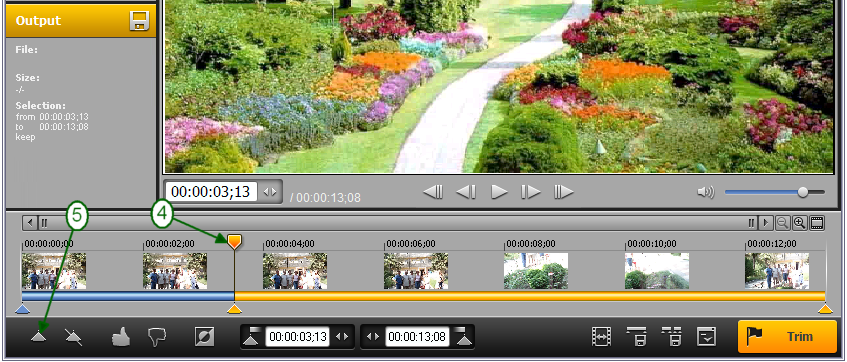The height and width of the screenshot is (362, 847).
Task: Click the orange kept segment bar
Action: coord(530,296)
